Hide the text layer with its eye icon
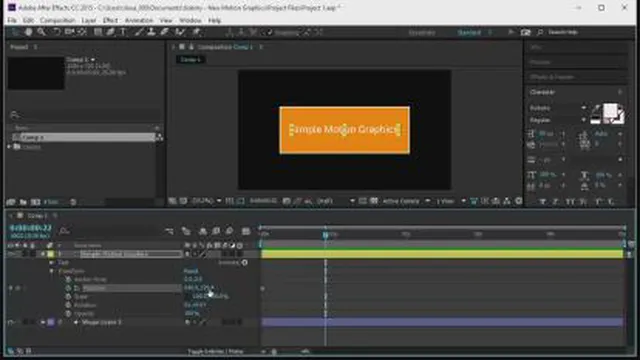Screen dimensions: 640x360 coord(11,254)
